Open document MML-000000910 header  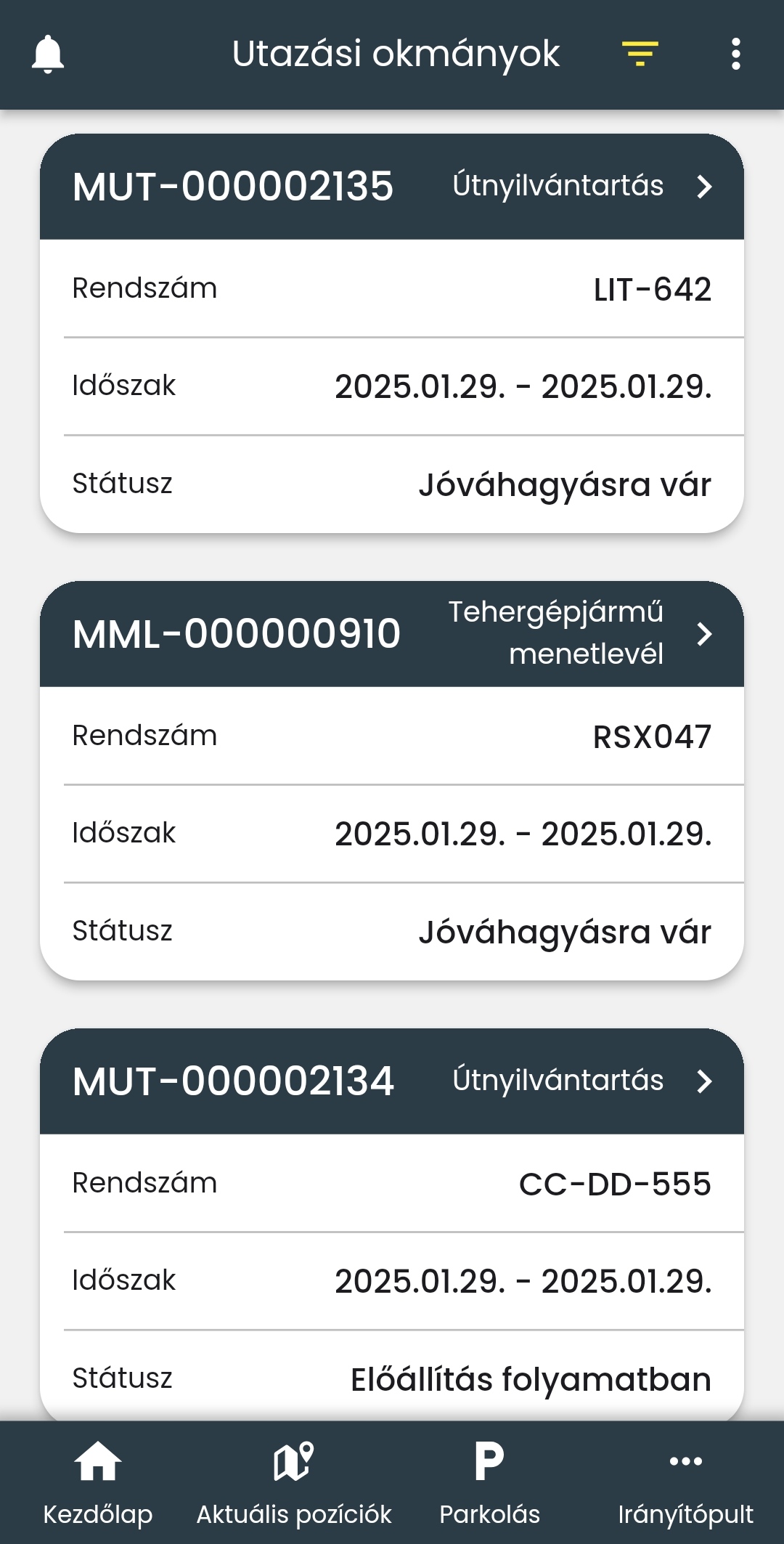coord(237,634)
